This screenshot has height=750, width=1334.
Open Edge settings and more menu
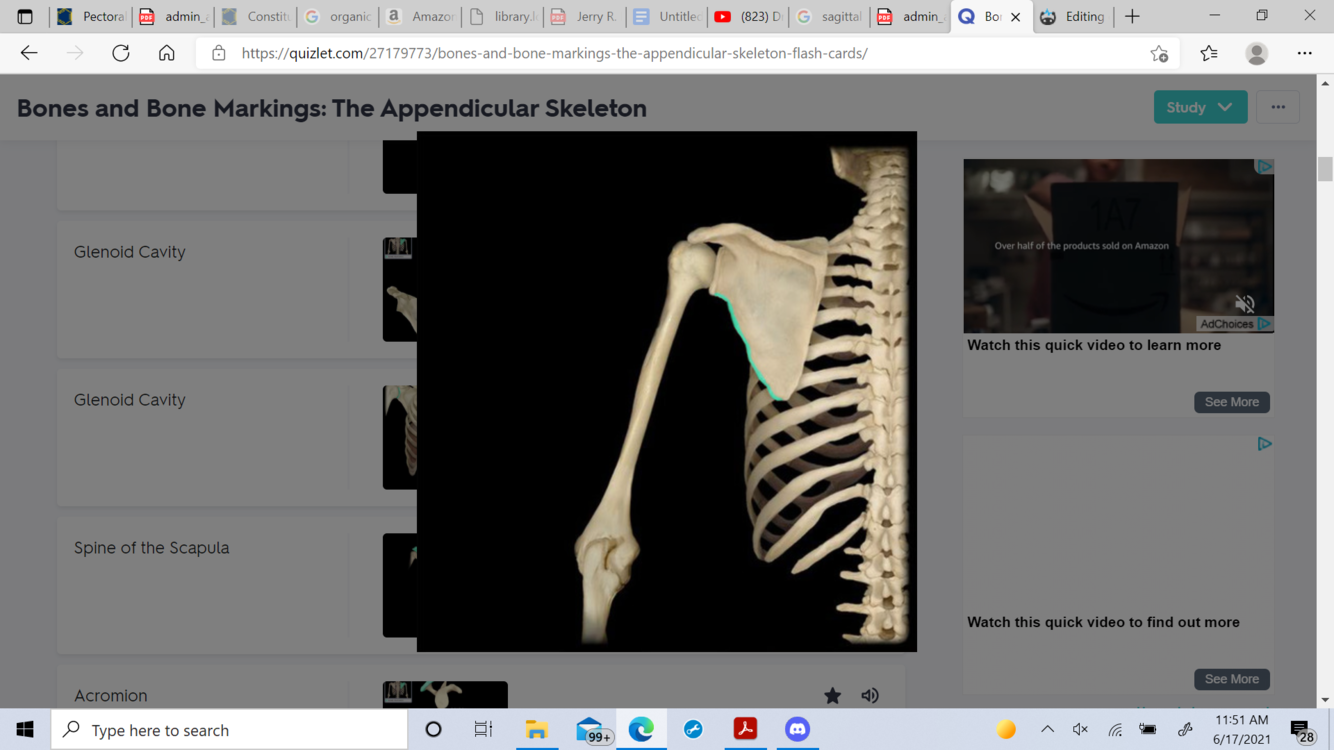point(1305,53)
